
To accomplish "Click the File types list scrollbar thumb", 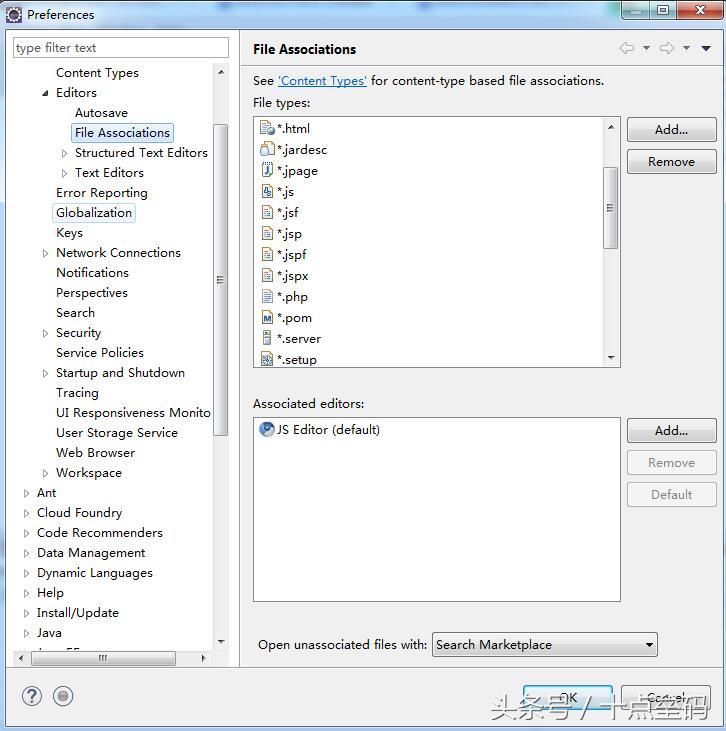I will point(610,208).
